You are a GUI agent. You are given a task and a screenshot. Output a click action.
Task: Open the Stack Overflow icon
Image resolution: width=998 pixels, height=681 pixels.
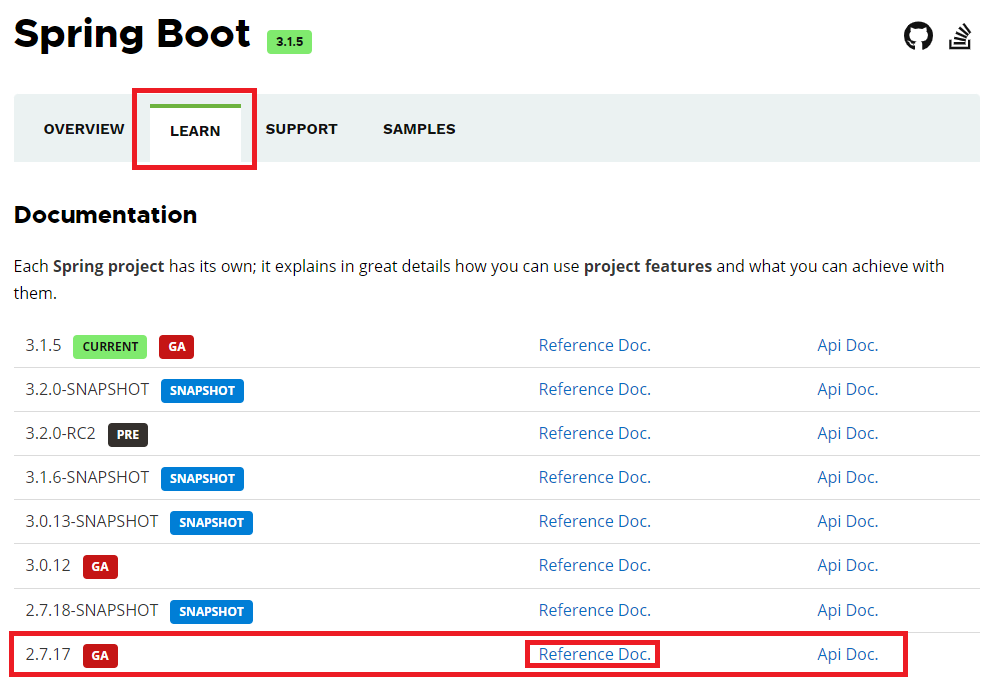960,36
